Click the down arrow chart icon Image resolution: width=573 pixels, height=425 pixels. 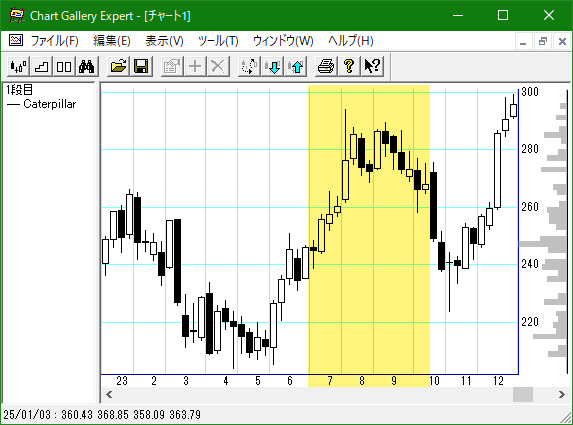tap(273, 67)
